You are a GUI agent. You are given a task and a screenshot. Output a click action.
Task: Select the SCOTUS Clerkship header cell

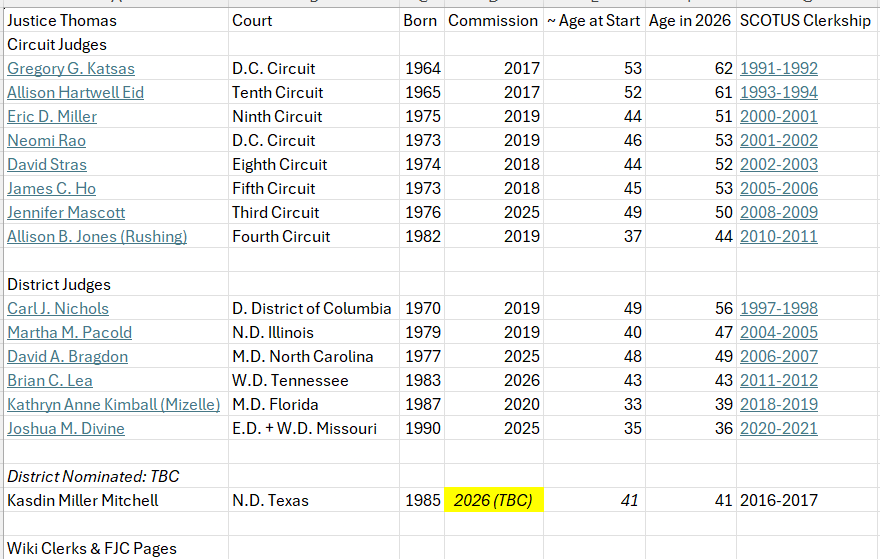(x=808, y=20)
